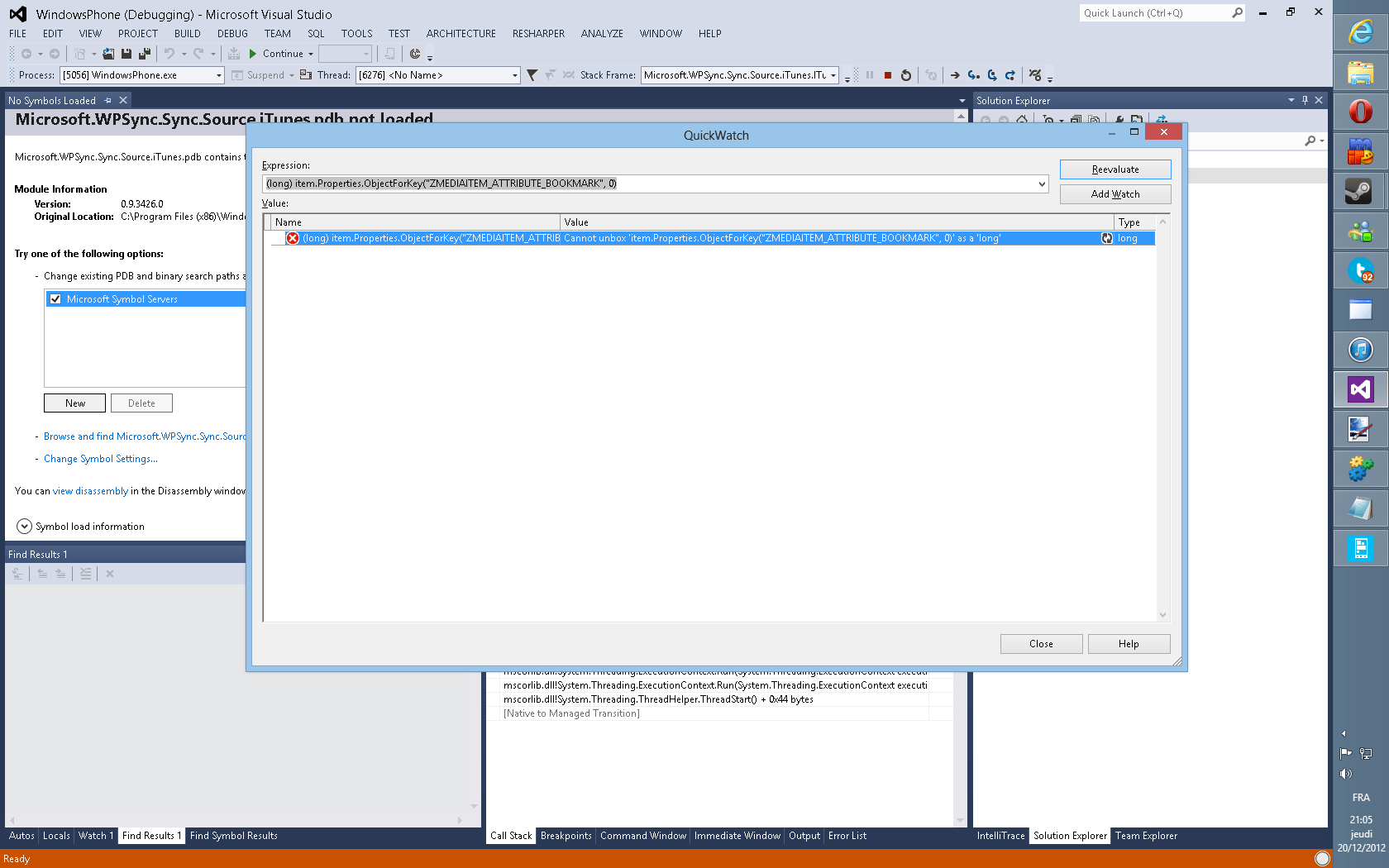Image resolution: width=1389 pixels, height=868 pixels.
Task: Open the ARCHITECTURE menu
Action: [461, 34]
